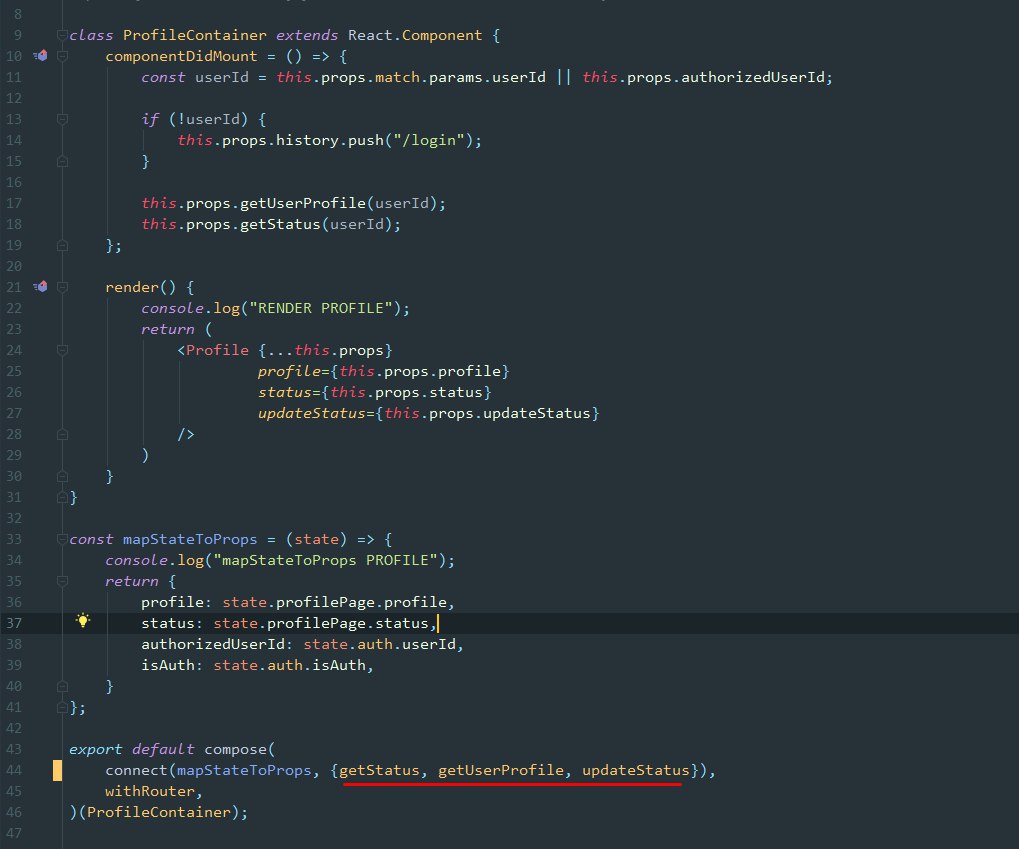Click the fold end marker on line 30
Image resolution: width=1019 pixels, height=849 pixels.
(x=62, y=476)
